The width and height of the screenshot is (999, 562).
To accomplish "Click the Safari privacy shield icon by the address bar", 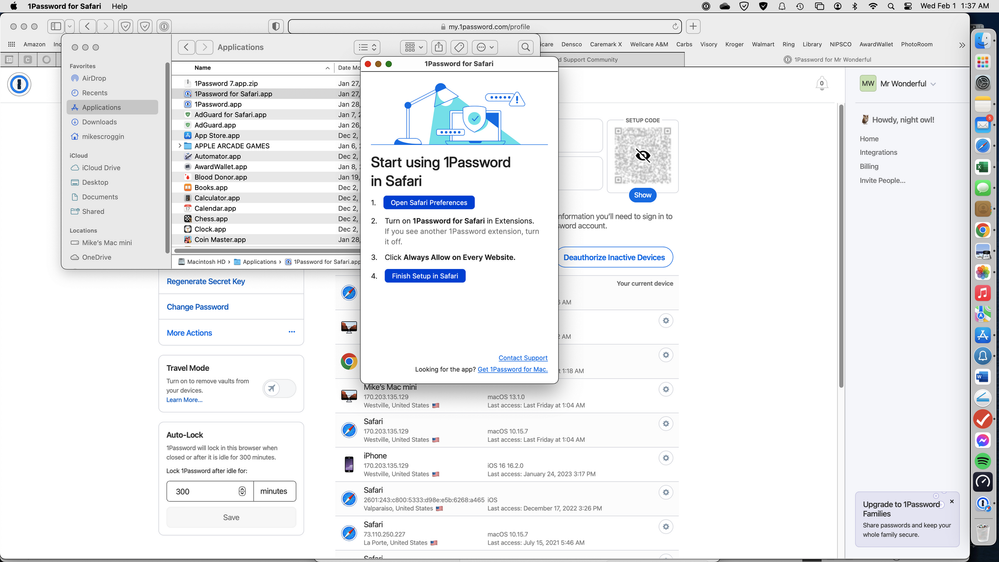I will pos(276,27).
